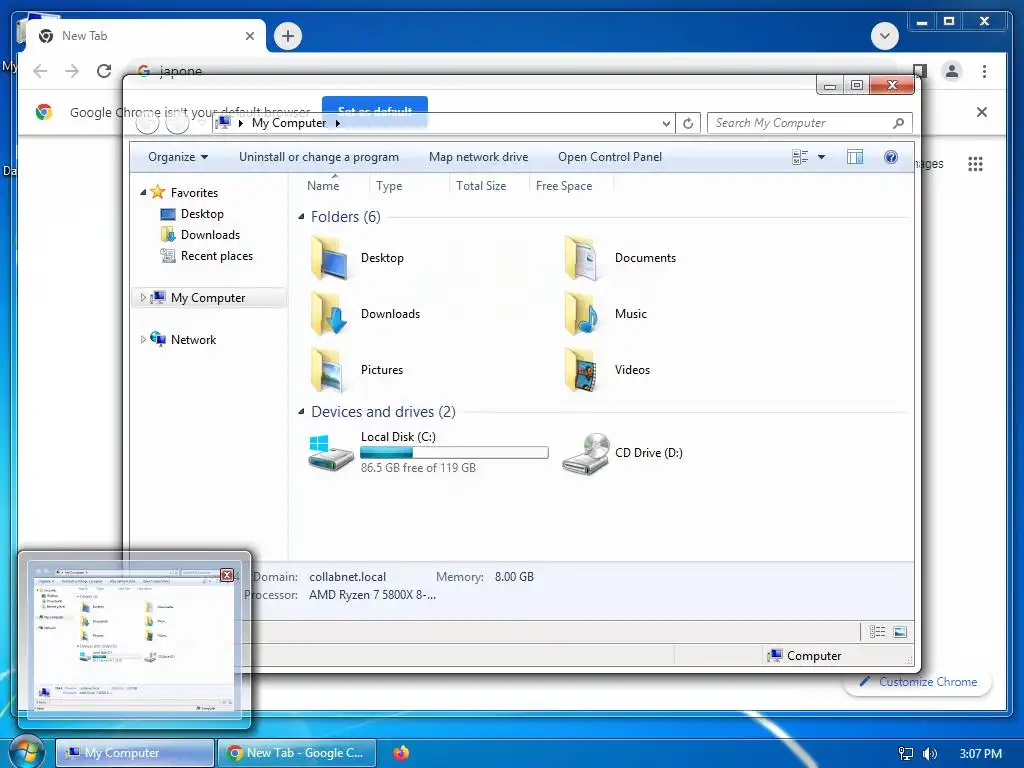
Task: Close the taskbar preview thumbnail with its X
Action: point(227,575)
